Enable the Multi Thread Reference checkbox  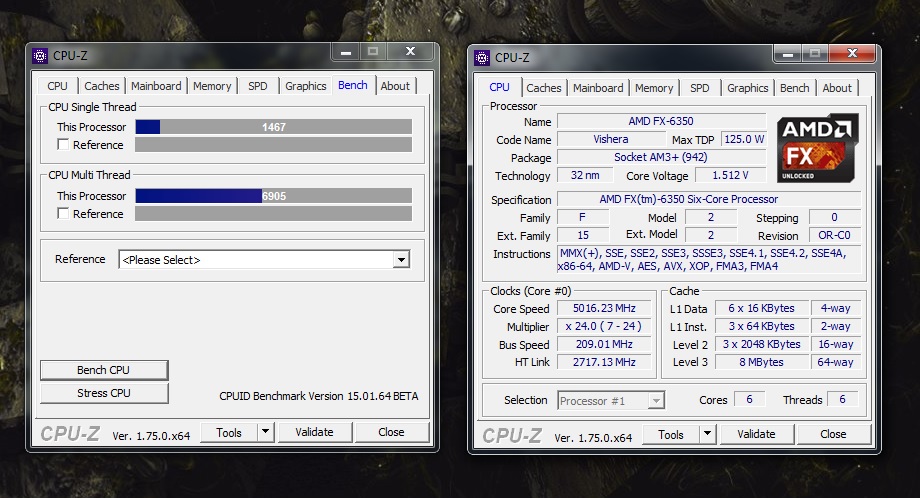[63, 214]
